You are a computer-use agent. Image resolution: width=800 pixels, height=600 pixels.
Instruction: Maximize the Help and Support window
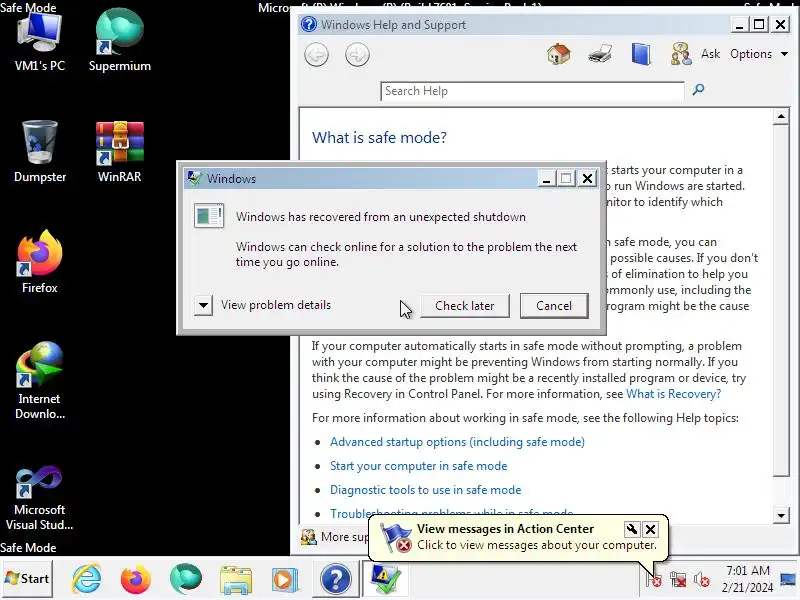[x=759, y=24]
